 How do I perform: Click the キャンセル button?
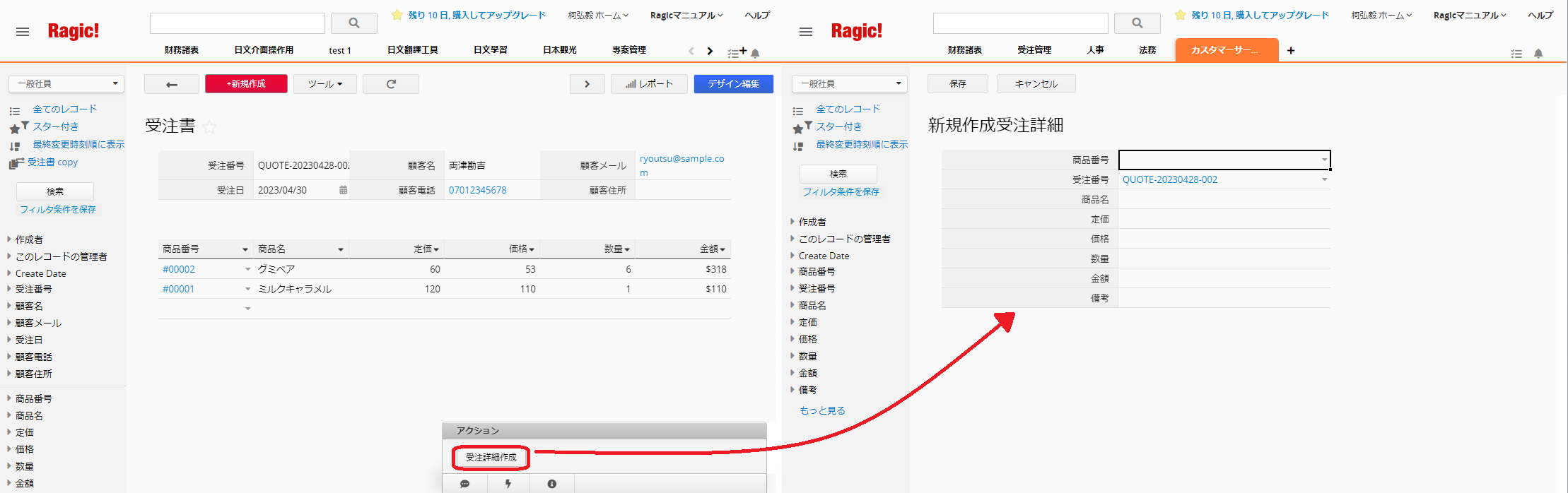pyautogui.click(x=1036, y=84)
